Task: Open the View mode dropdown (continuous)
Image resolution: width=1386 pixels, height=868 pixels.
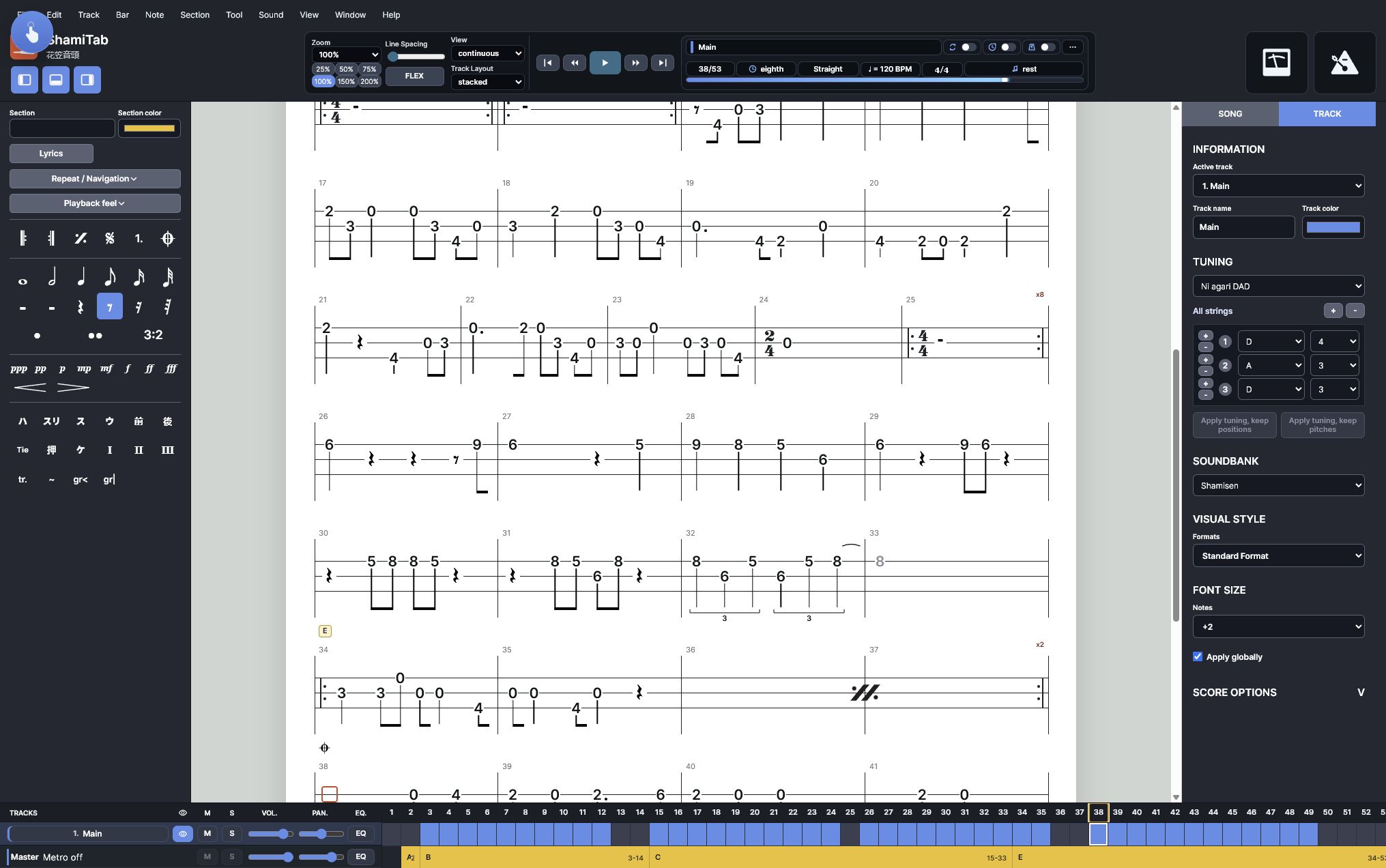Action: (x=487, y=53)
